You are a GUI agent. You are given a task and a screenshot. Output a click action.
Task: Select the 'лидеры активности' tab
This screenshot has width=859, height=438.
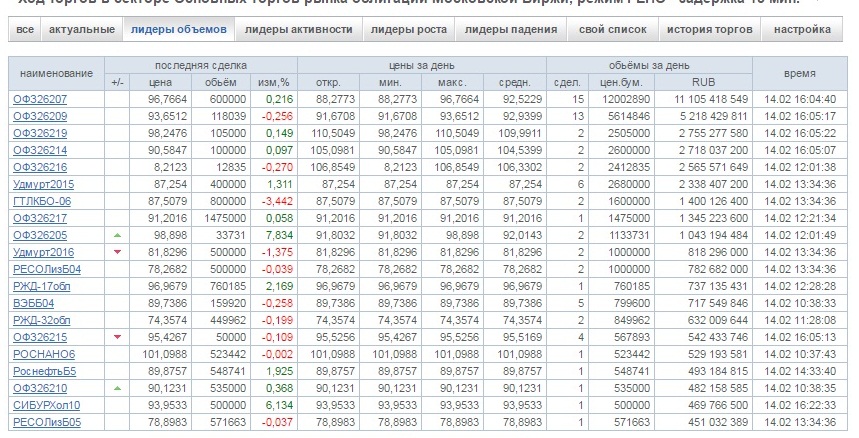click(x=298, y=30)
